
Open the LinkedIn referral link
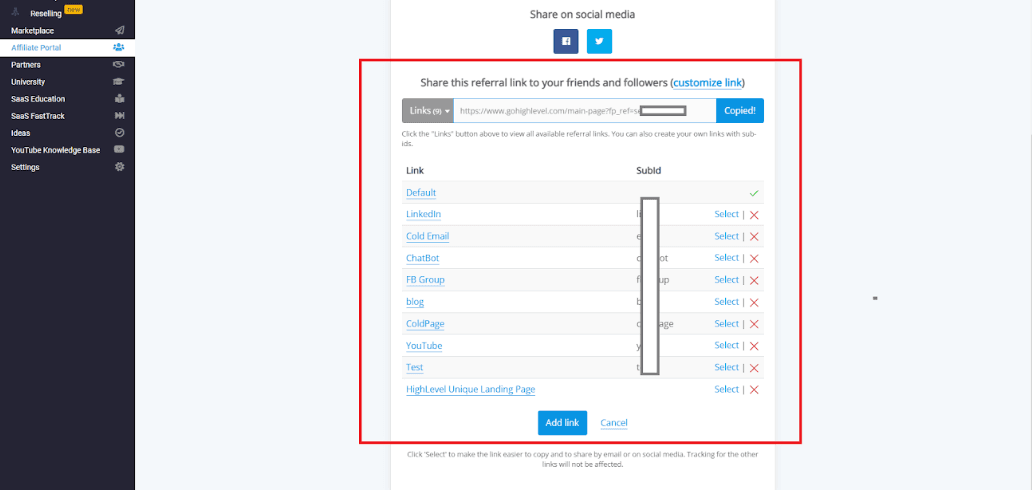(423, 215)
